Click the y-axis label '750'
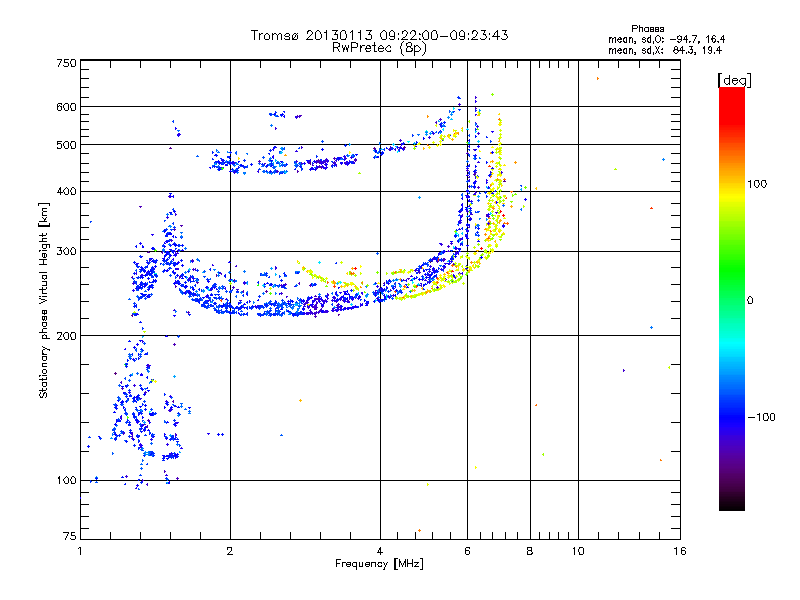Viewport: 800px width, 600px height. click(66, 63)
